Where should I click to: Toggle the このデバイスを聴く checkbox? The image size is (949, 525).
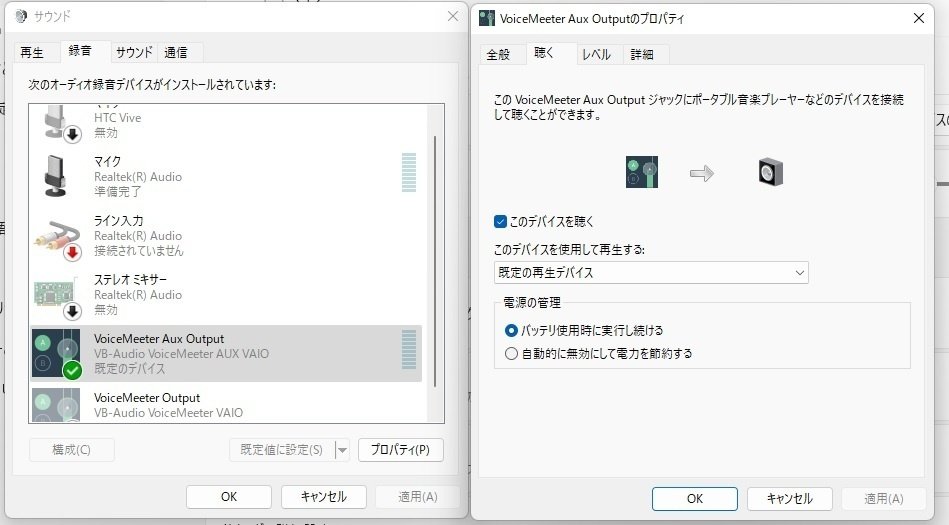click(500, 222)
